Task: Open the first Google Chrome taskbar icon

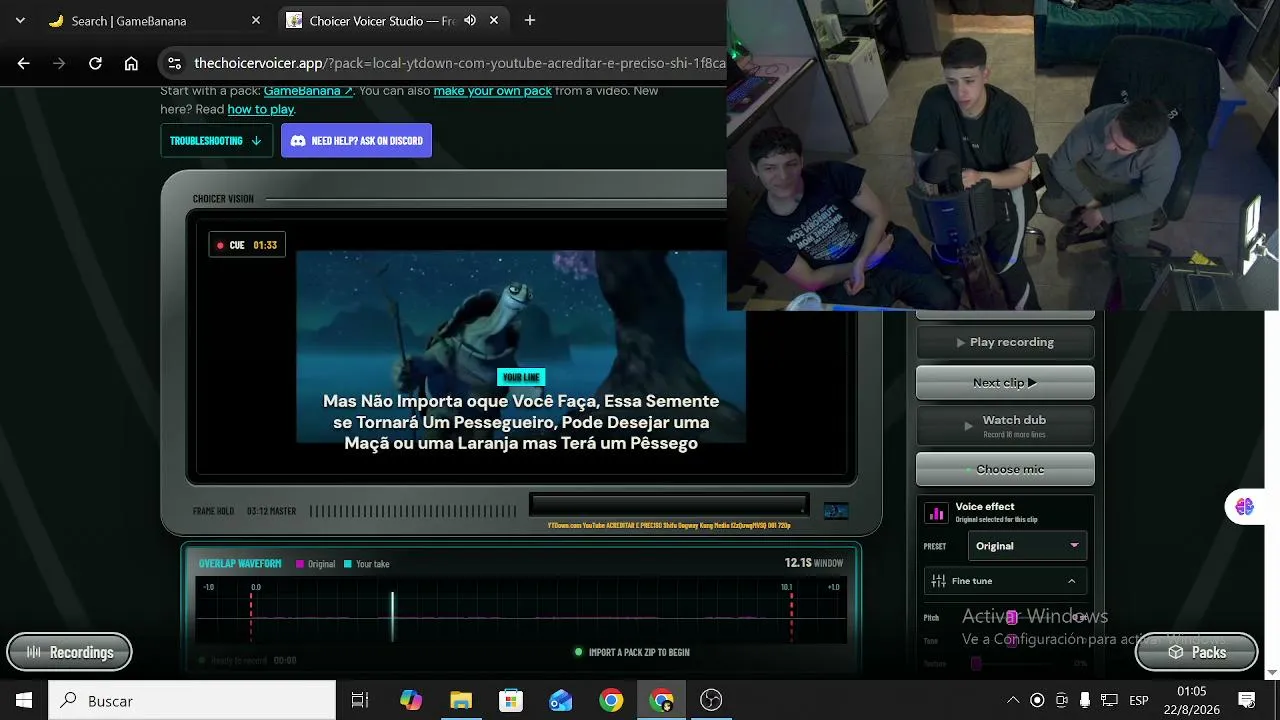Action: [x=611, y=700]
